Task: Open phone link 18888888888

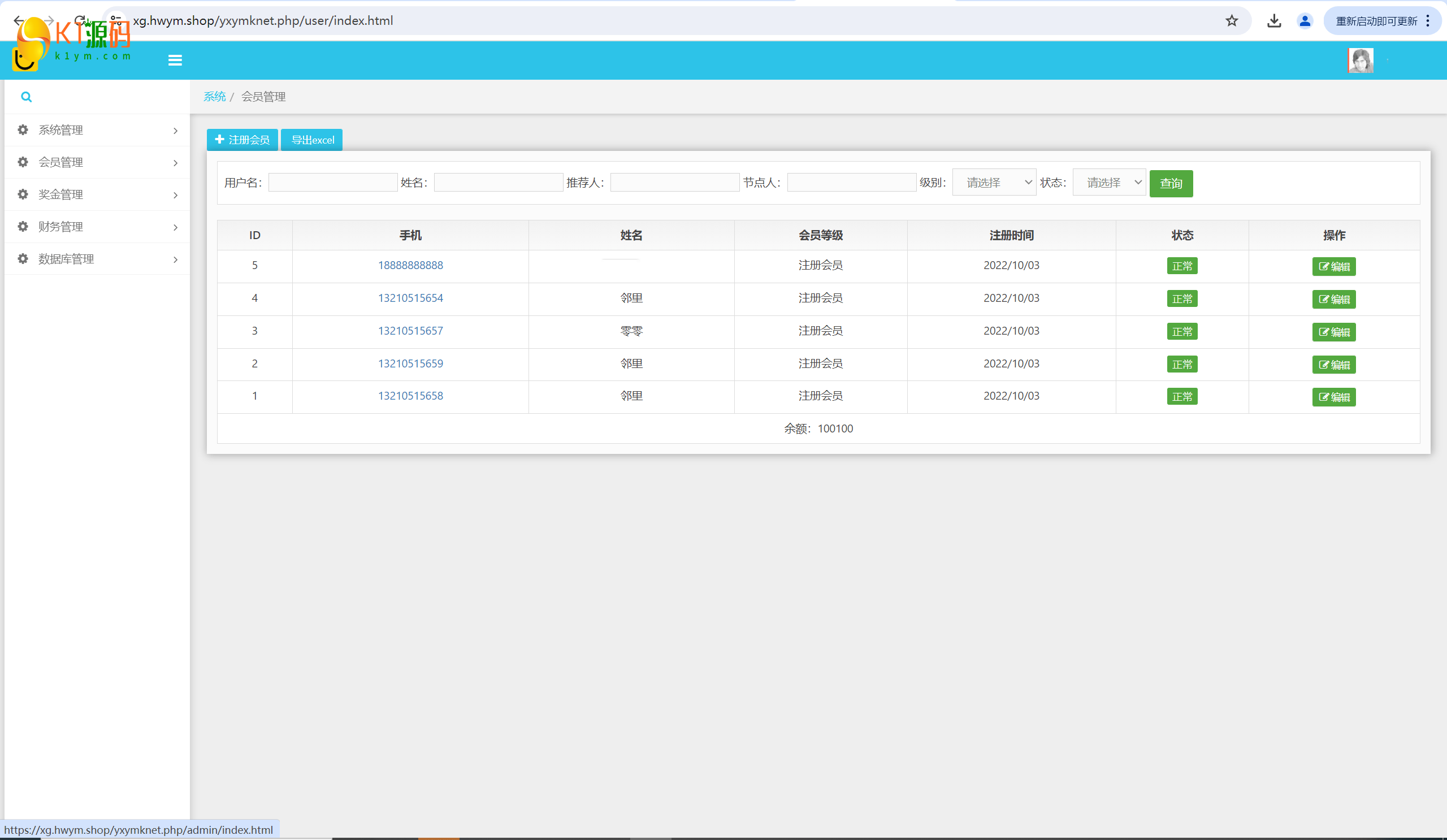Action: click(x=410, y=265)
